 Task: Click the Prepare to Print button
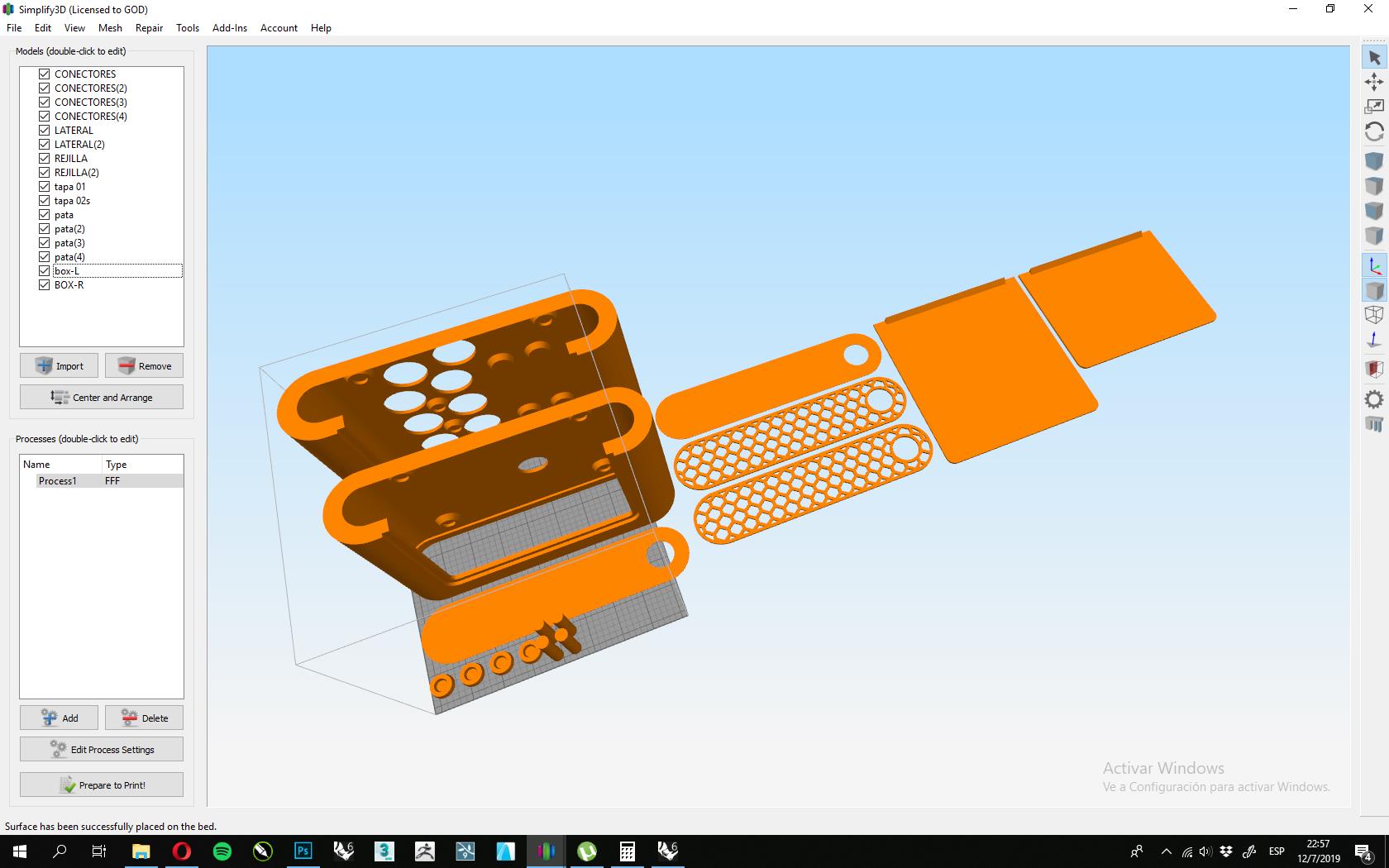pyautogui.click(x=101, y=785)
